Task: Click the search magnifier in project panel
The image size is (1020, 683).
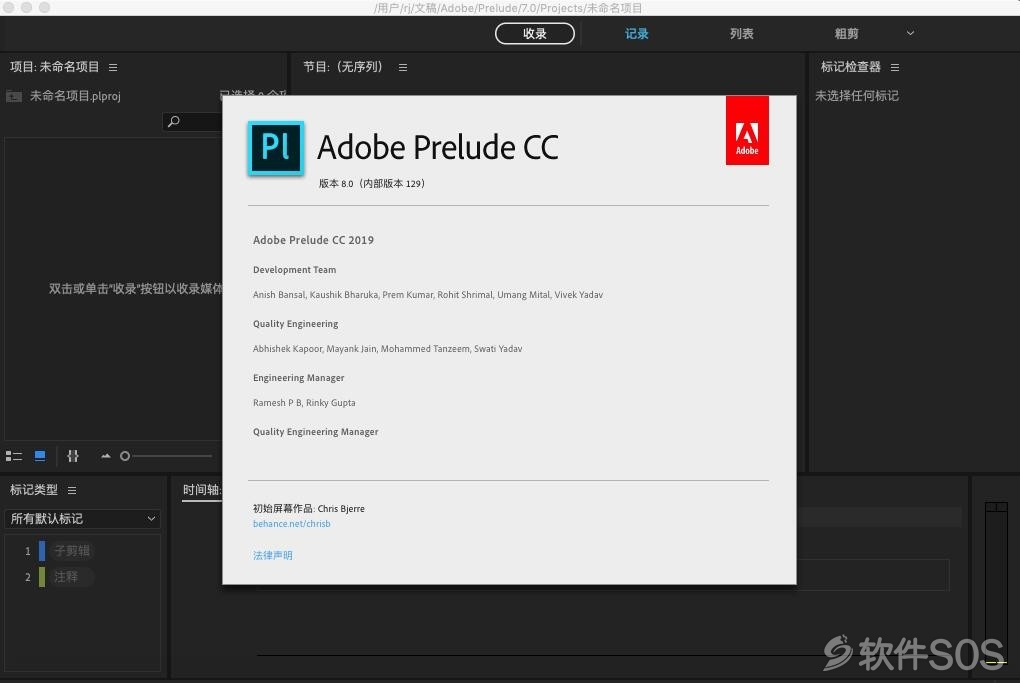Action: [174, 122]
